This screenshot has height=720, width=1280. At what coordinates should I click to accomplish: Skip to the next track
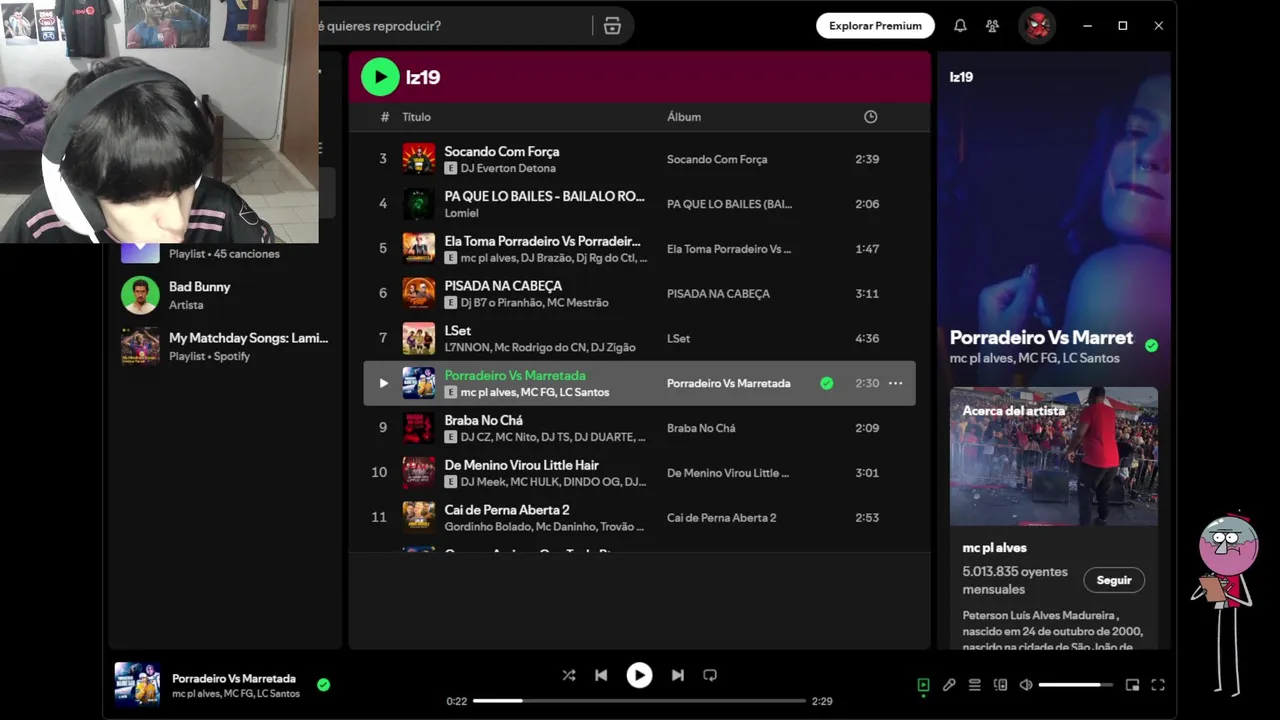pyautogui.click(x=677, y=675)
